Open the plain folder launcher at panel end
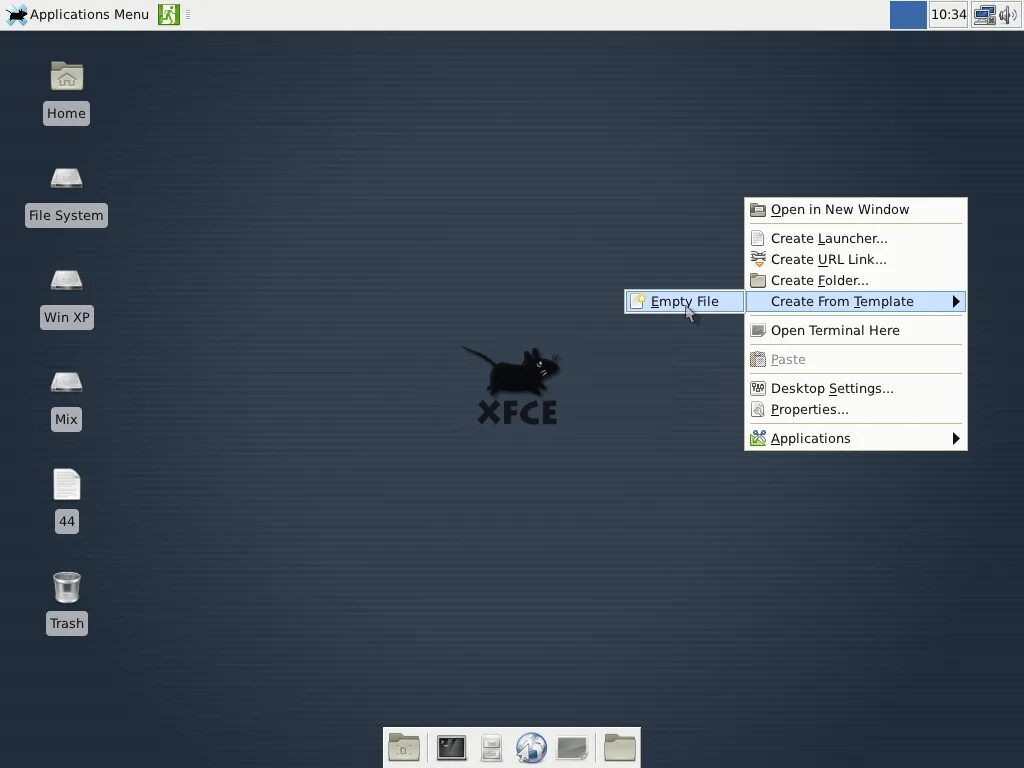 tap(620, 747)
